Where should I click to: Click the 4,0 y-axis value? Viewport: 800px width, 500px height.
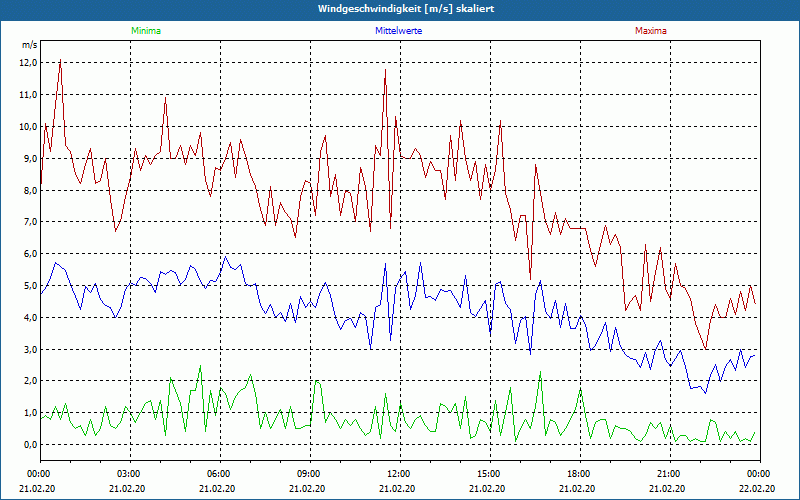click(31, 317)
